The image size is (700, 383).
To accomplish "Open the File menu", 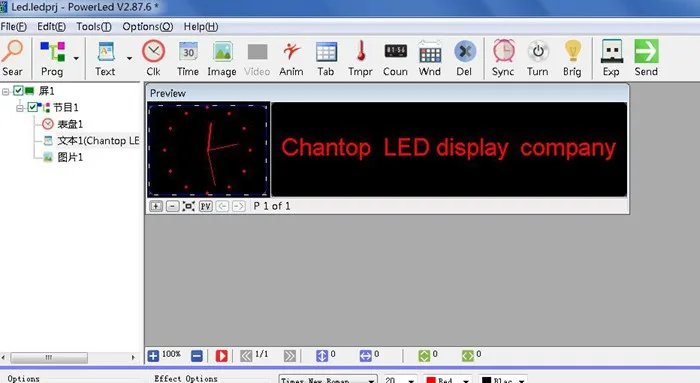I will pyautogui.click(x=13, y=27).
